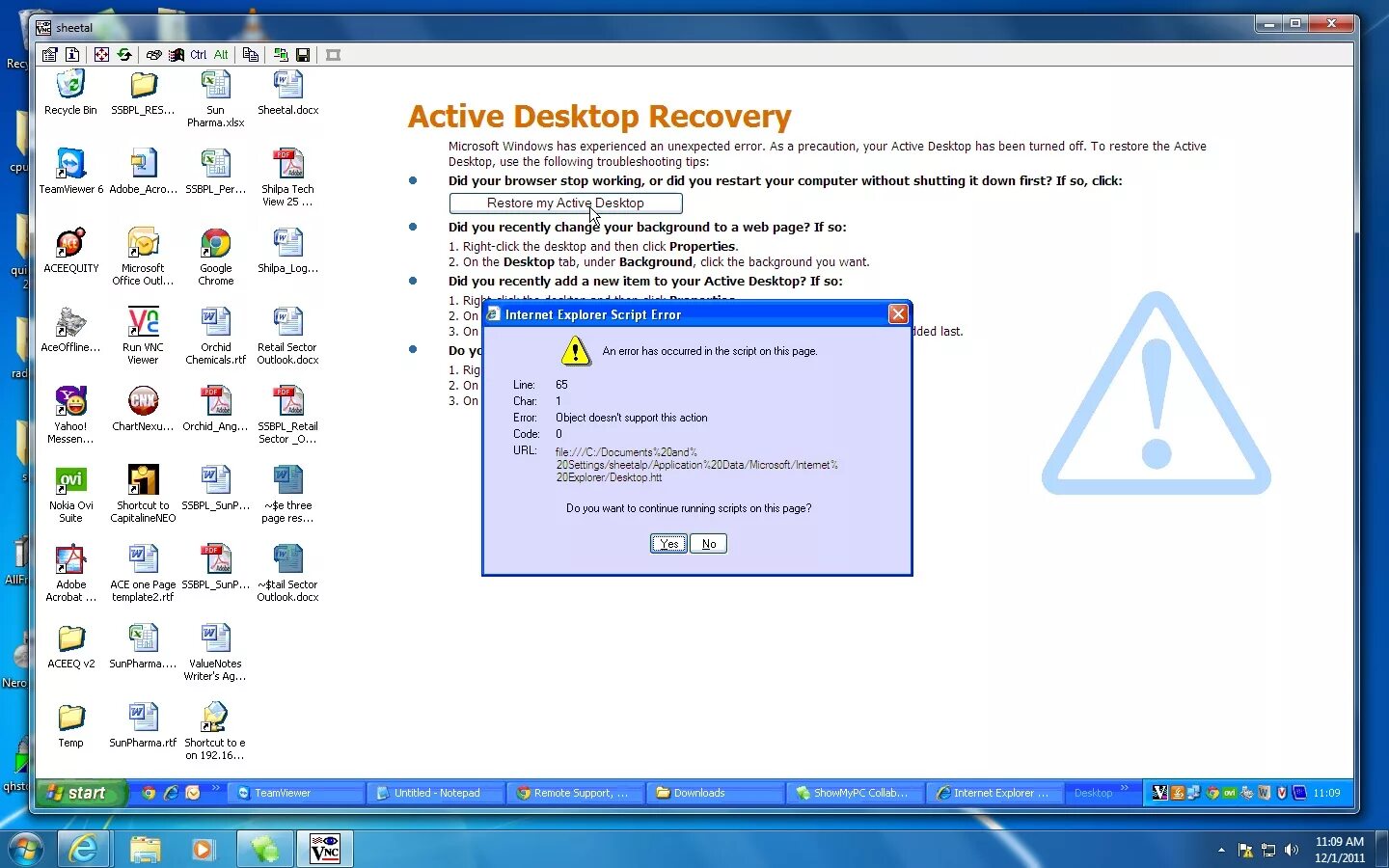Select Google Chrome desktop icon
This screenshot has height=868, width=1389.
point(215,257)
